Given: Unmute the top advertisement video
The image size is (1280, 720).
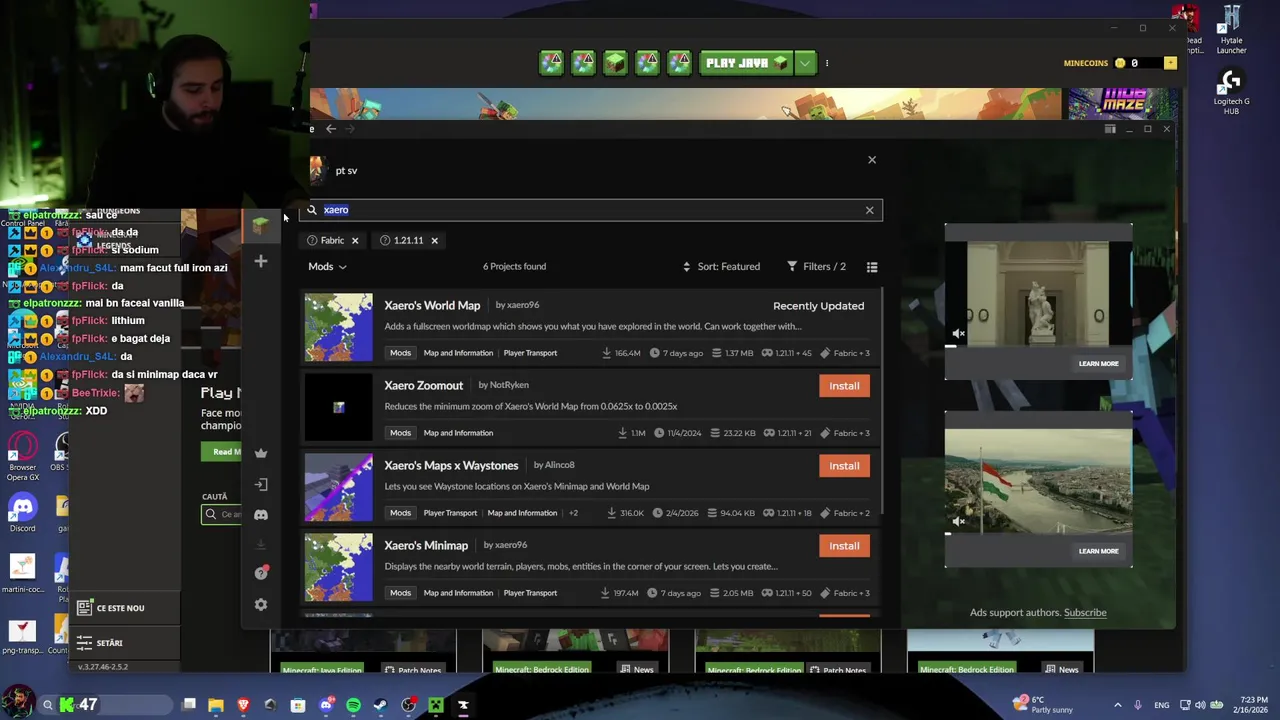Looking at the screenshot, I should pyautogui.click(x=958, y=334).
